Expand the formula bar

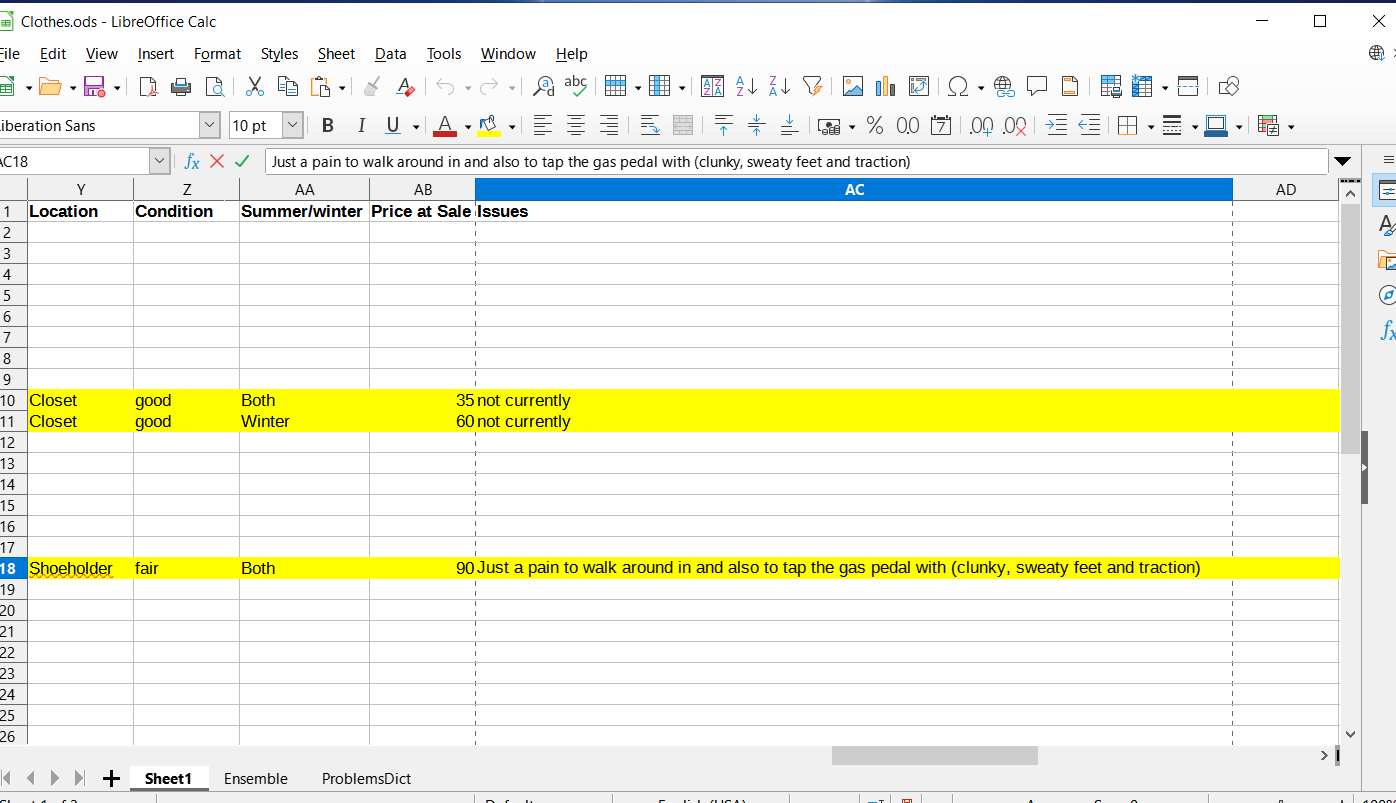[1342, 161]
